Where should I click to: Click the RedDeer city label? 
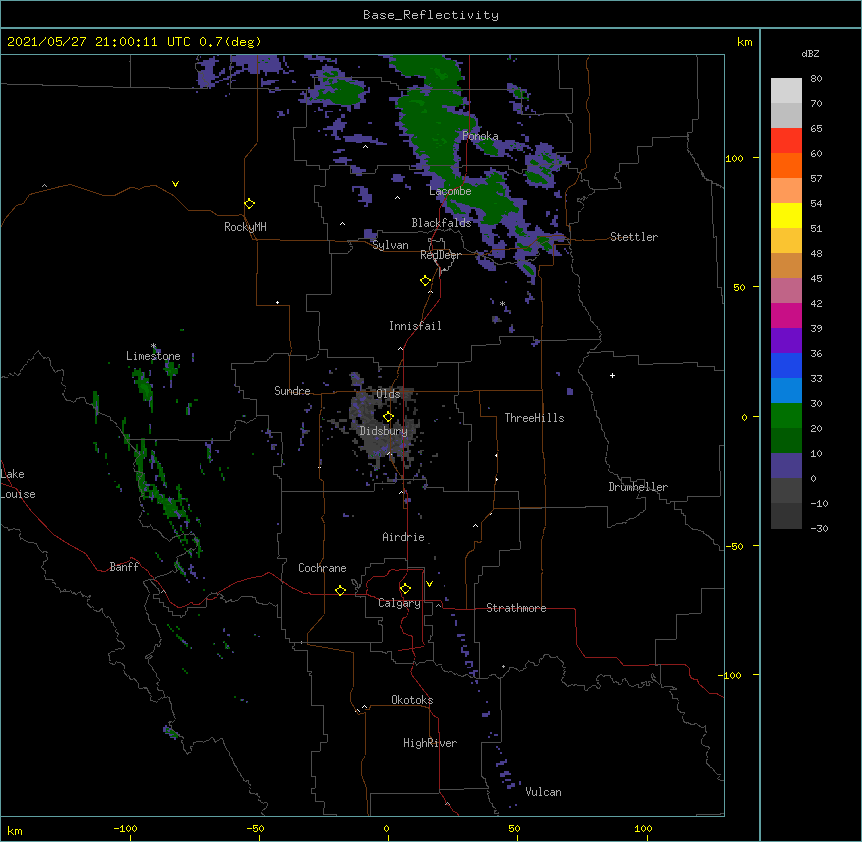(x=440, y=255)
